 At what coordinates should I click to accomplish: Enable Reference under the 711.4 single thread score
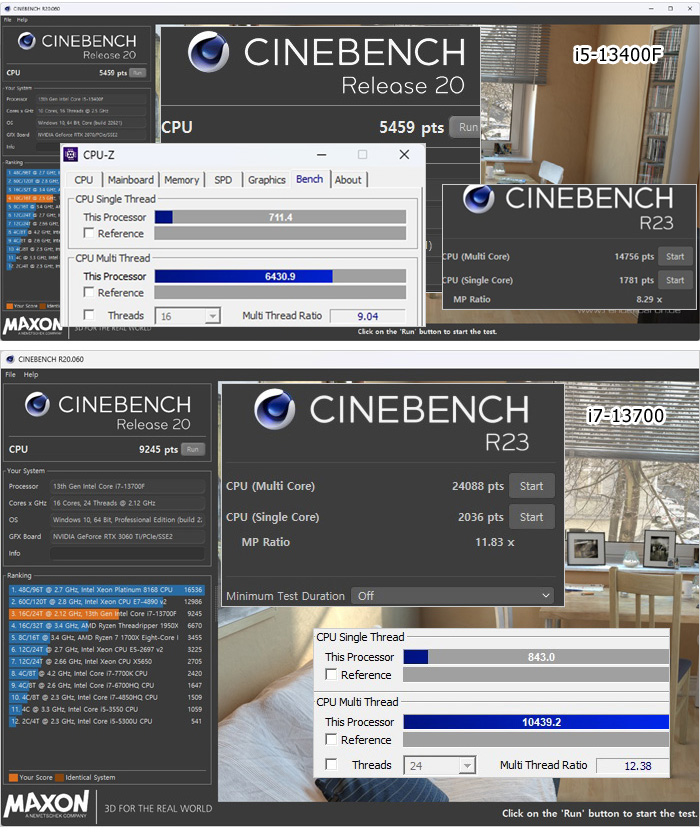(90, 234)
